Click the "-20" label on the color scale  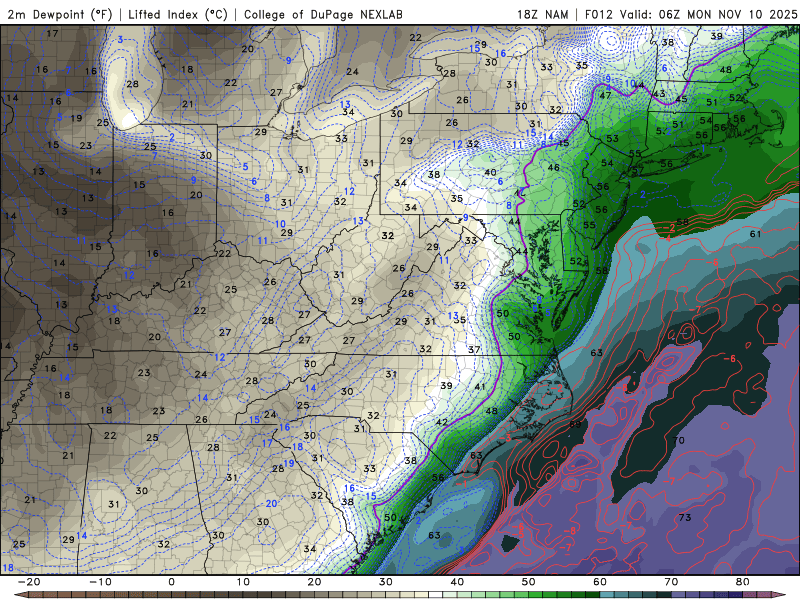29,582
